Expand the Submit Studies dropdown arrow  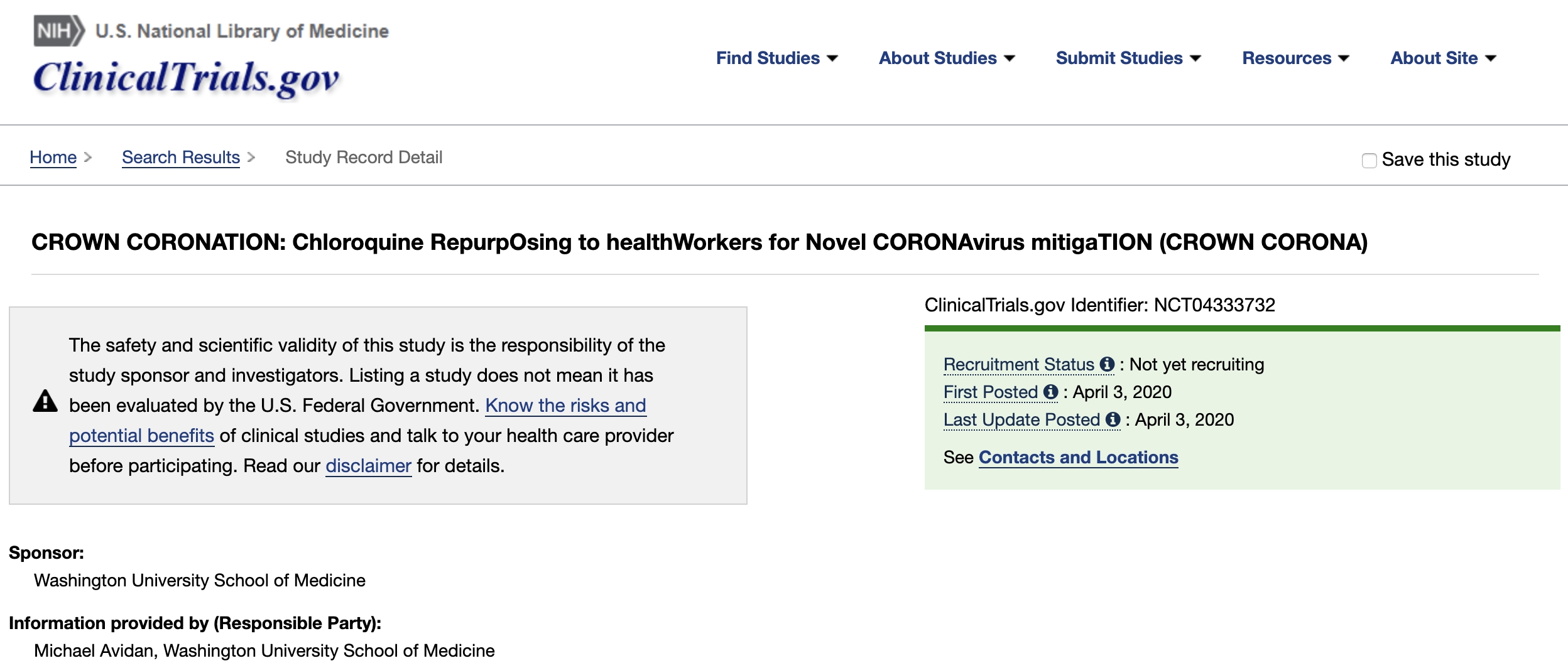tap(1195, 58)
